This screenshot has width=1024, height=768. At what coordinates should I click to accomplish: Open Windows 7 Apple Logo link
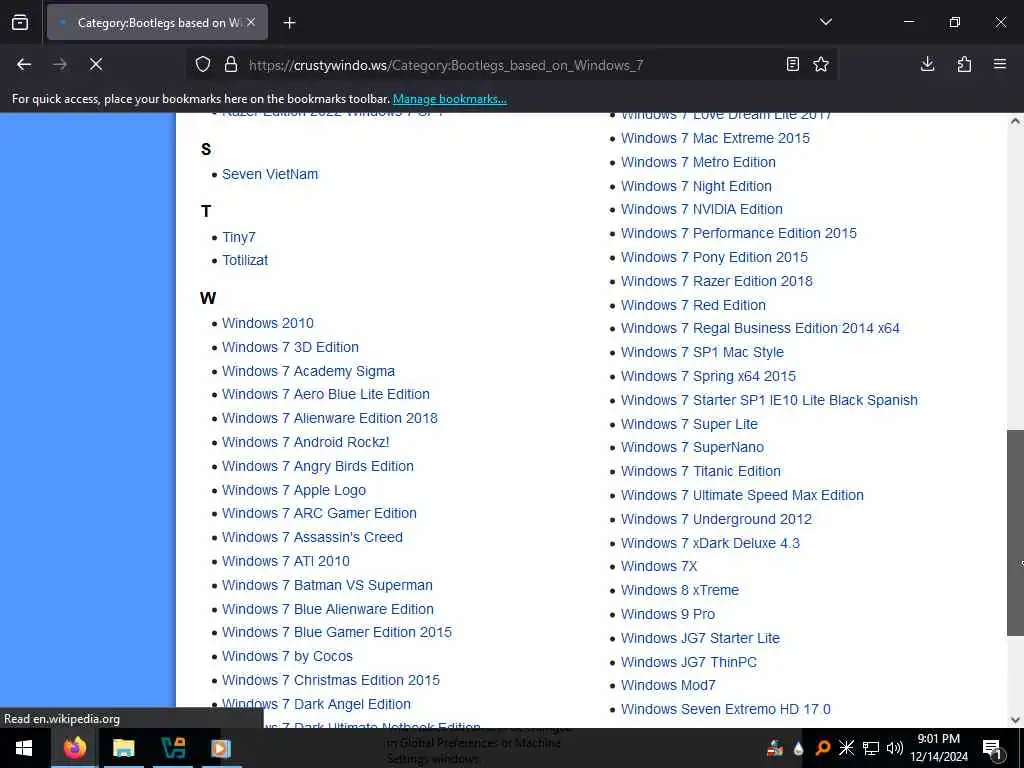pos(294,490)
